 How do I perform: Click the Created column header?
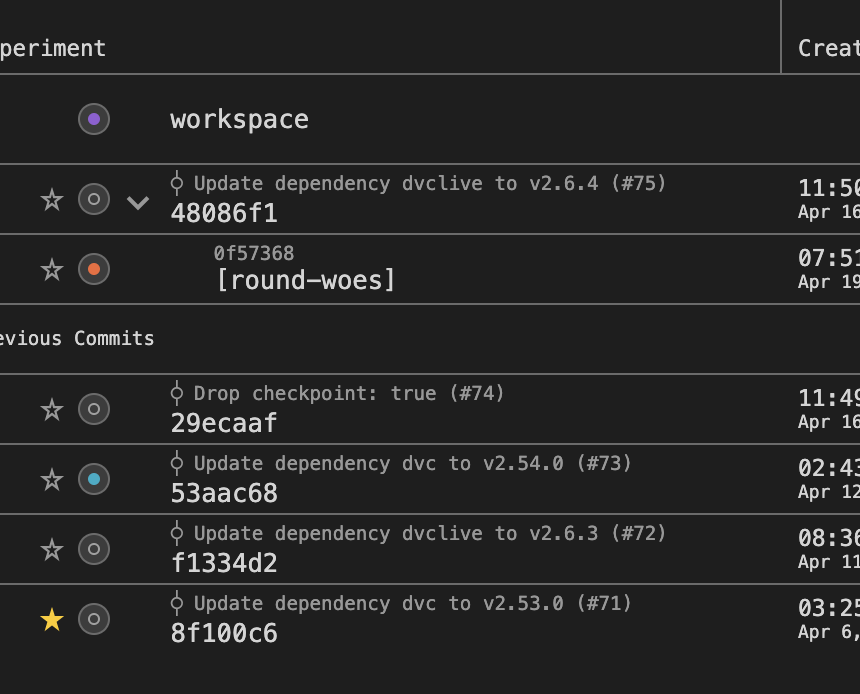point(828,48)
